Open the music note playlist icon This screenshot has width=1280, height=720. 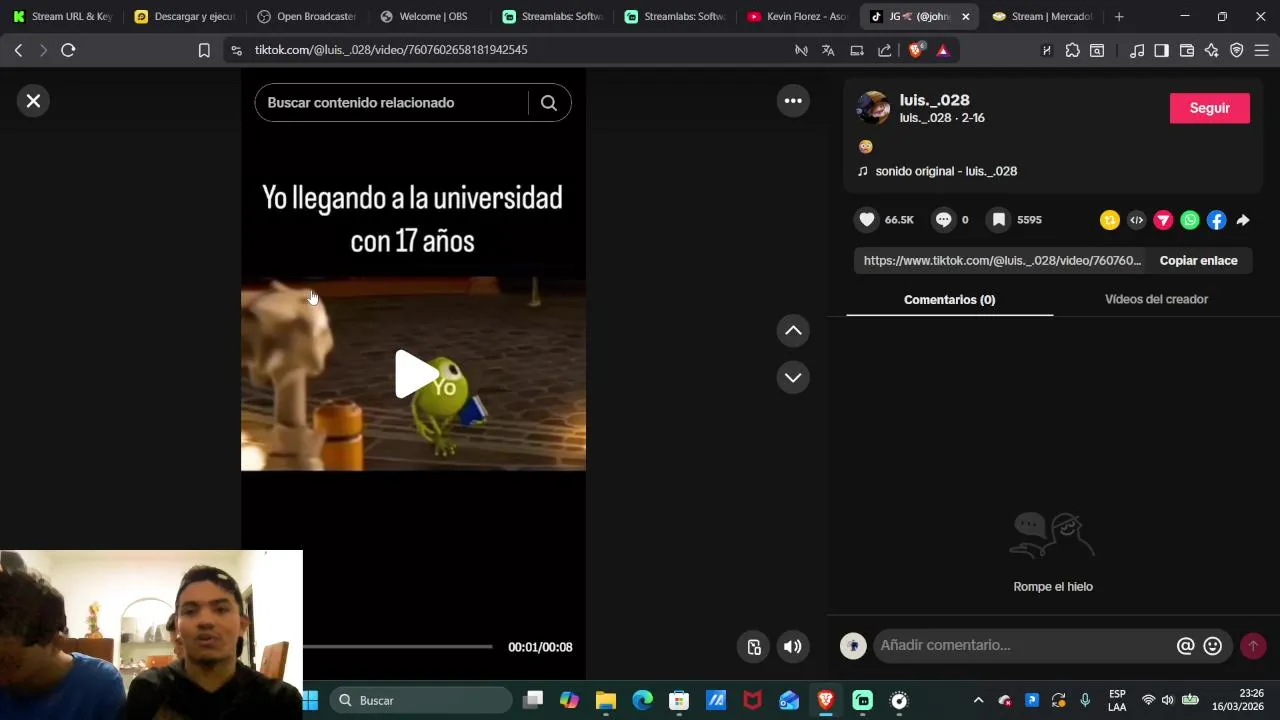point(1137,50)
